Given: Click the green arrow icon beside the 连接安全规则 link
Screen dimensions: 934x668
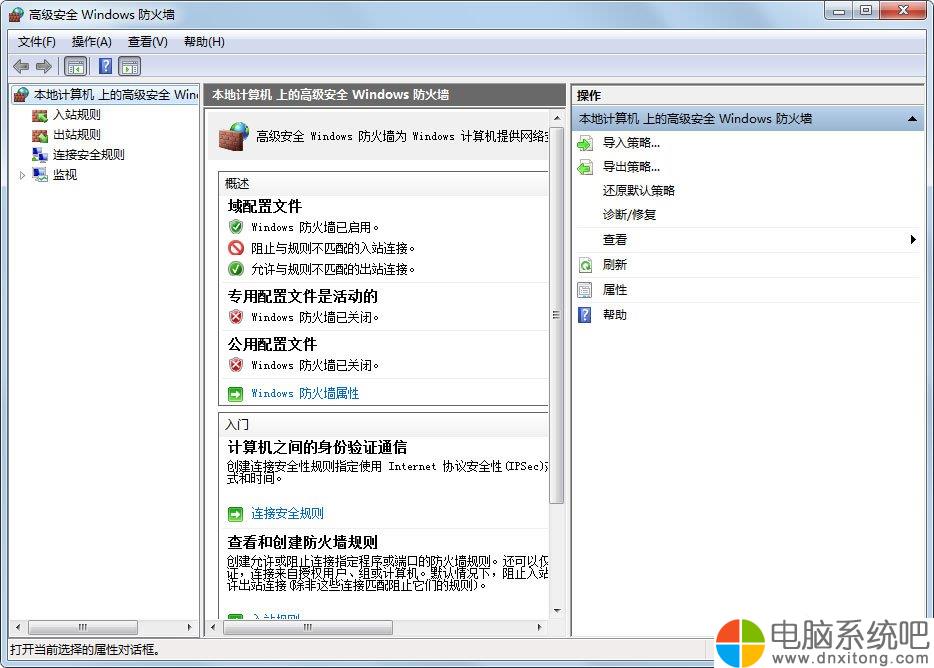Looking at the screenshot, I should (235, 514).
